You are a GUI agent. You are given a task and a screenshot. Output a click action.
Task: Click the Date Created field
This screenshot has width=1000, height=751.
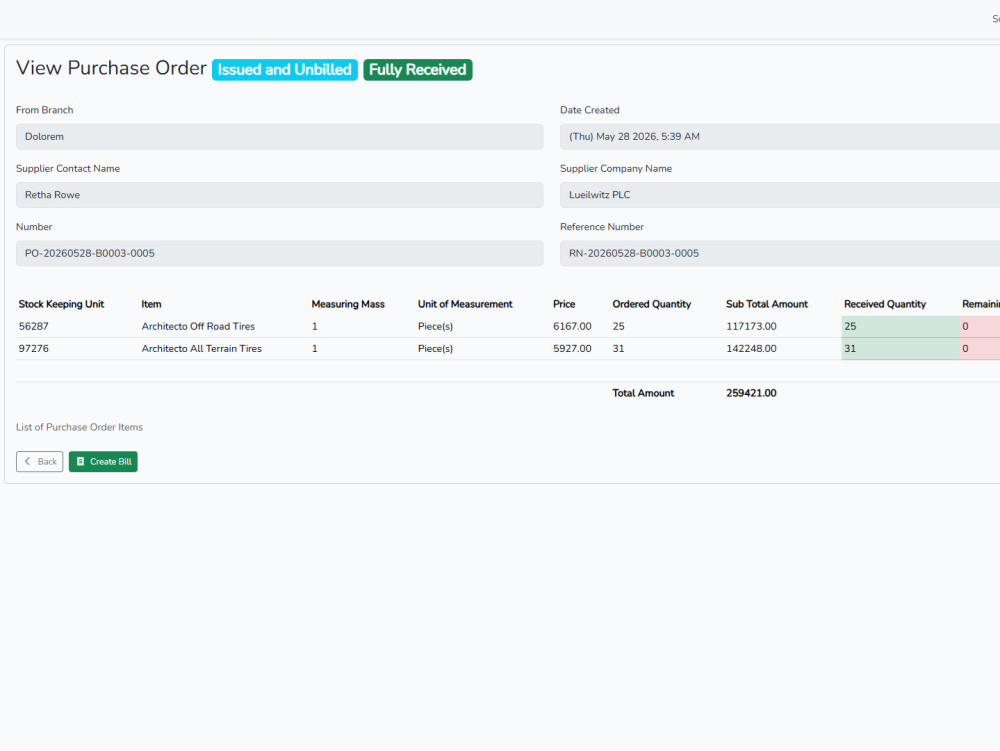780,136
